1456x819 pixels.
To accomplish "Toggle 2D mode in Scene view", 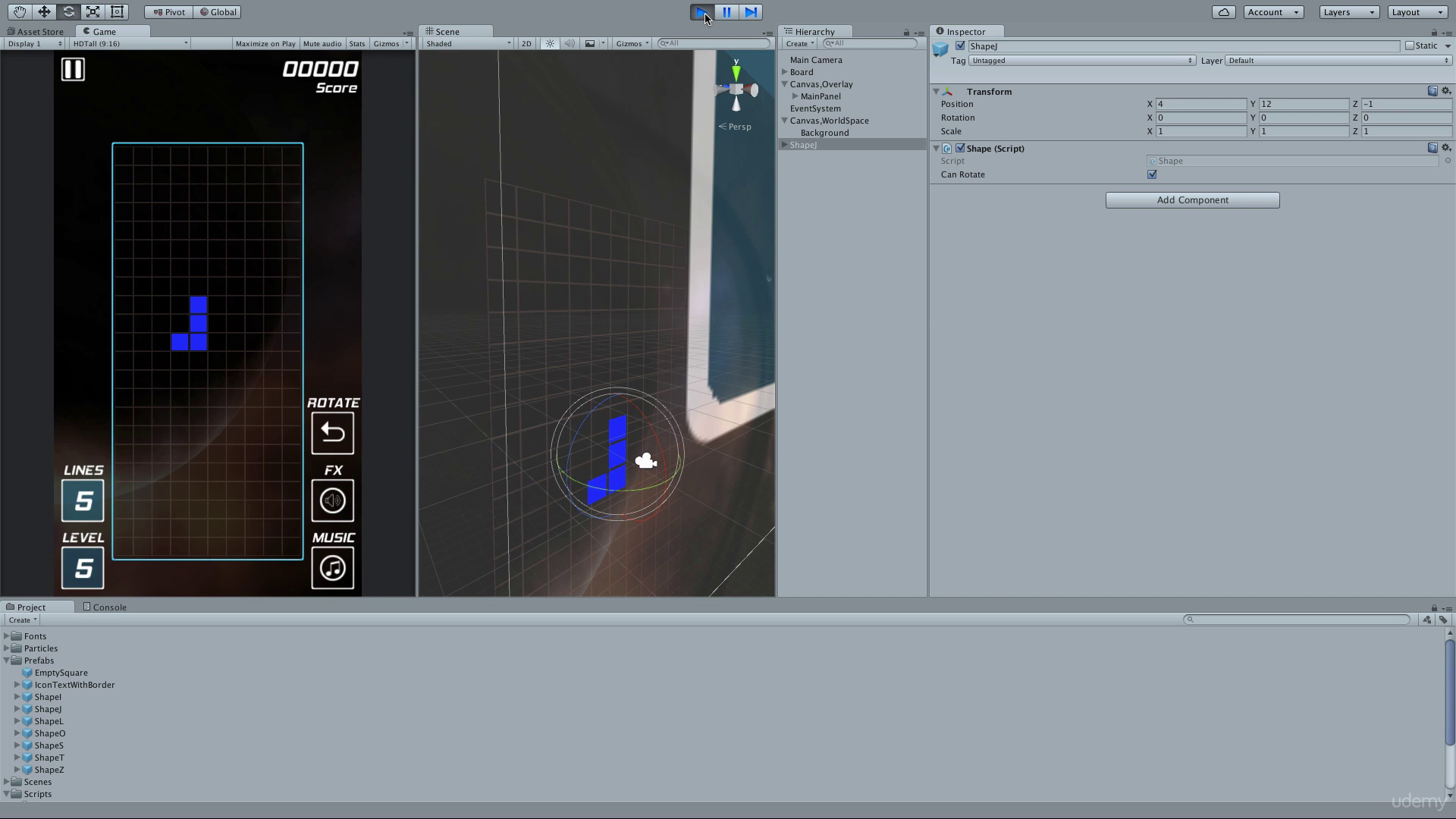I will point(526,43).
